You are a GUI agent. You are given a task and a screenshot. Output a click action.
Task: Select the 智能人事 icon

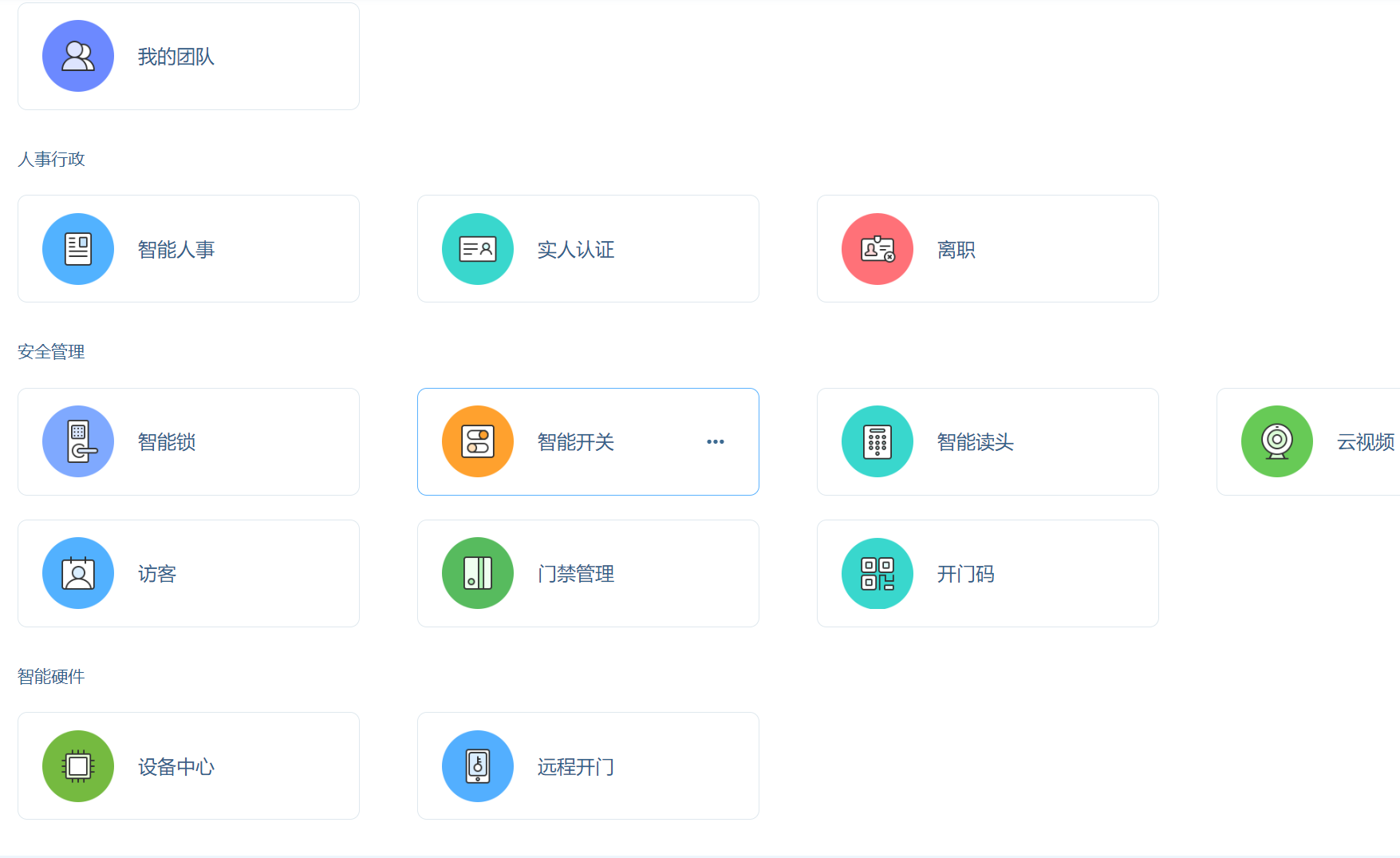pyautogui.click(x=77, y=248)
